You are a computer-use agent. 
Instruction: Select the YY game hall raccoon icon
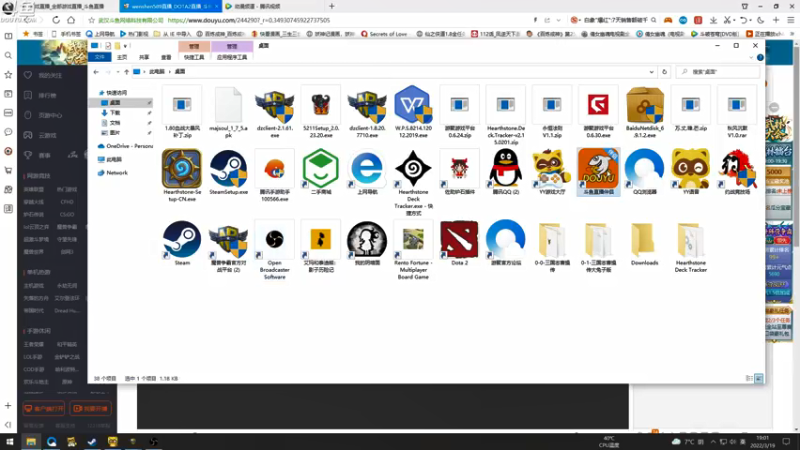552,169
